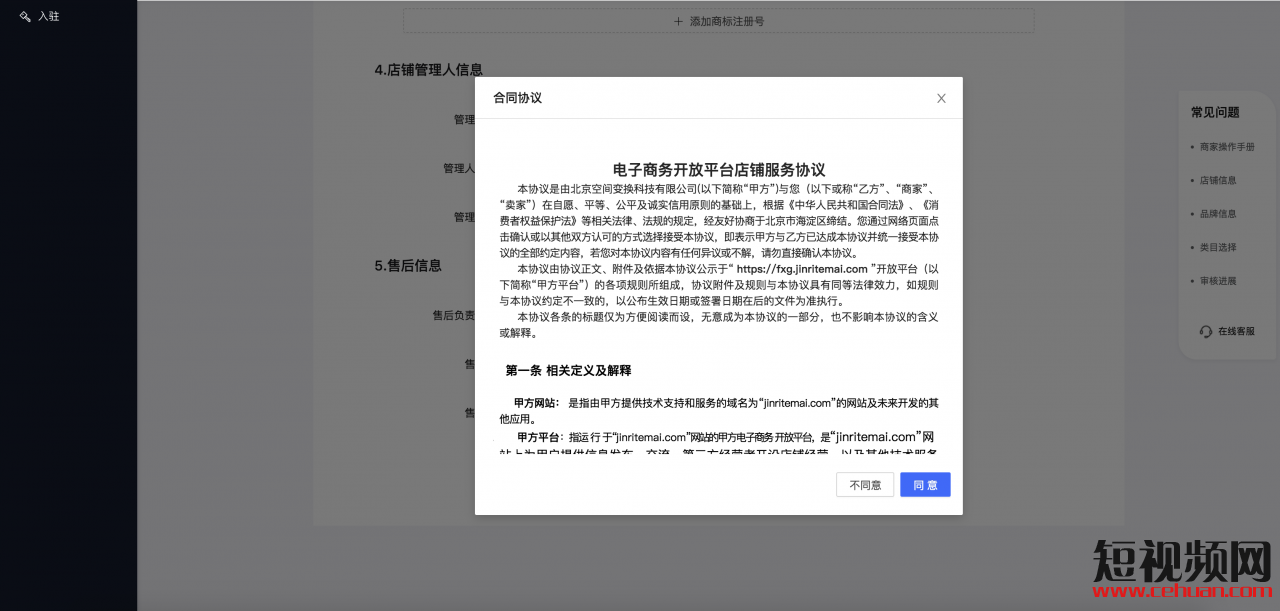Click the 在线客服 headset icon
The height and width of the screenshot is (611, 1280).
(x=1206, y=331)
